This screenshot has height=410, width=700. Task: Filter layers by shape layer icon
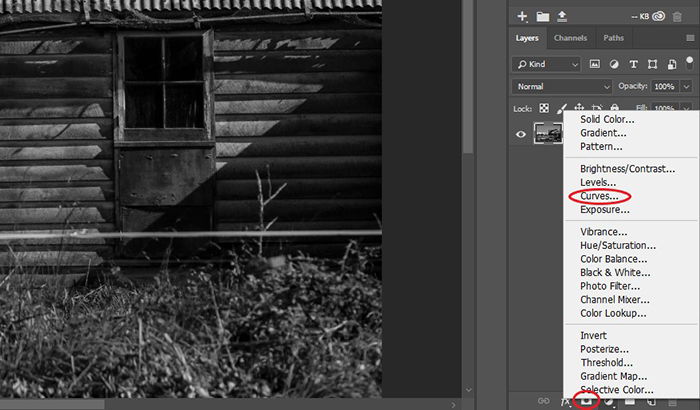[652, 64]
